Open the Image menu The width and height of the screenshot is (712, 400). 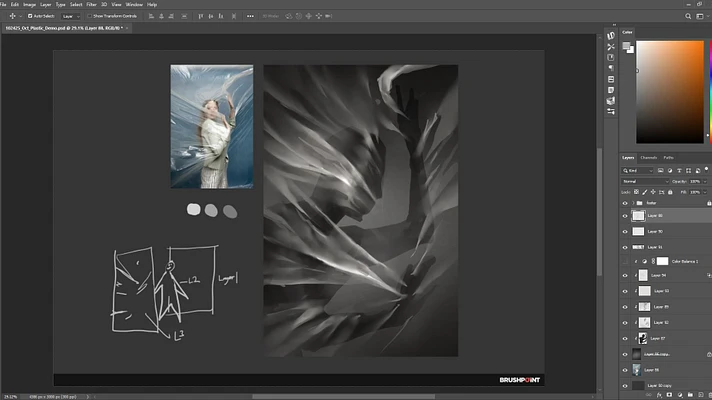29,5
